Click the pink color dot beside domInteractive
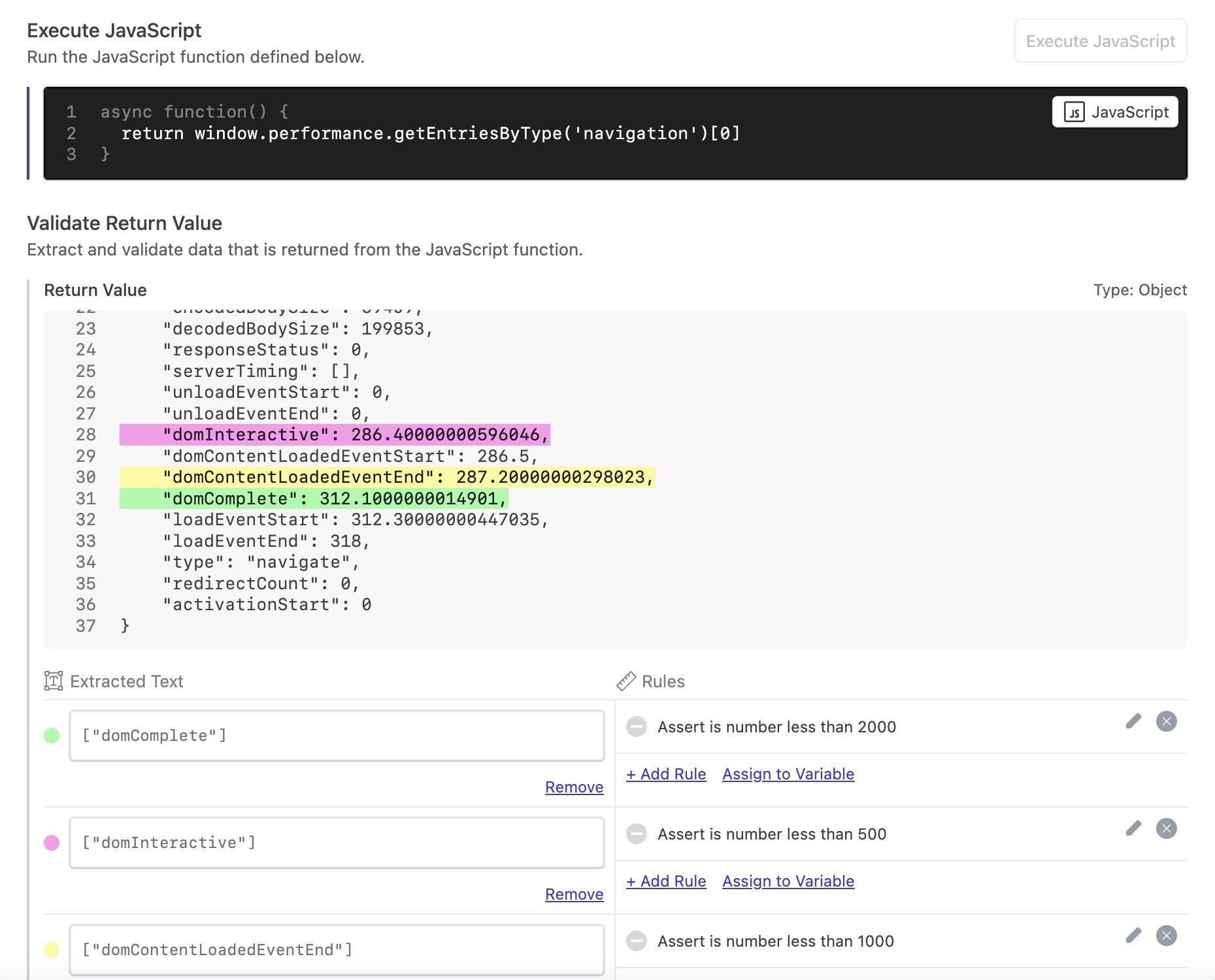This screenshot has height=980, width=1215. 51,842
